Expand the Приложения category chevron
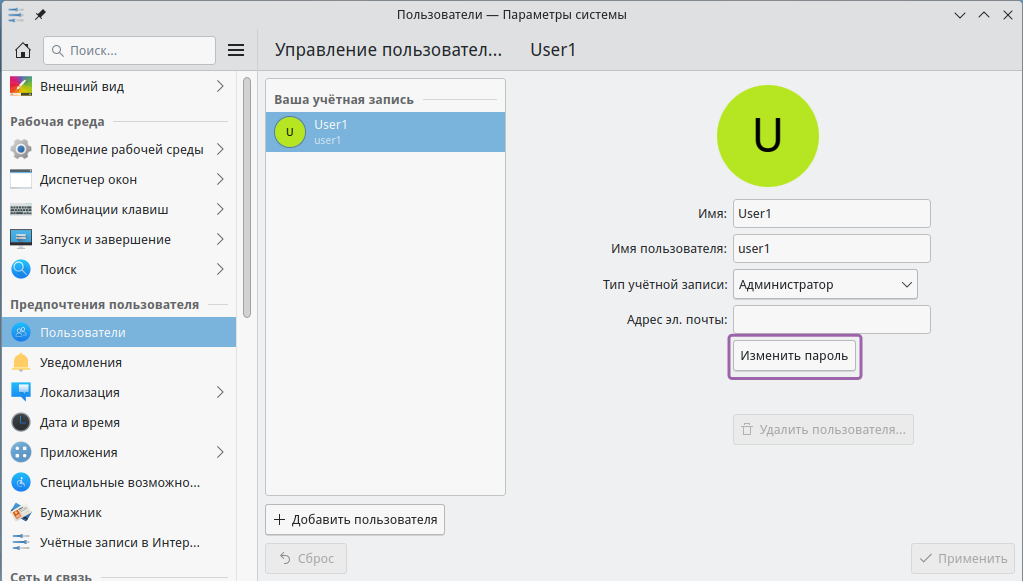 [219, 452]
